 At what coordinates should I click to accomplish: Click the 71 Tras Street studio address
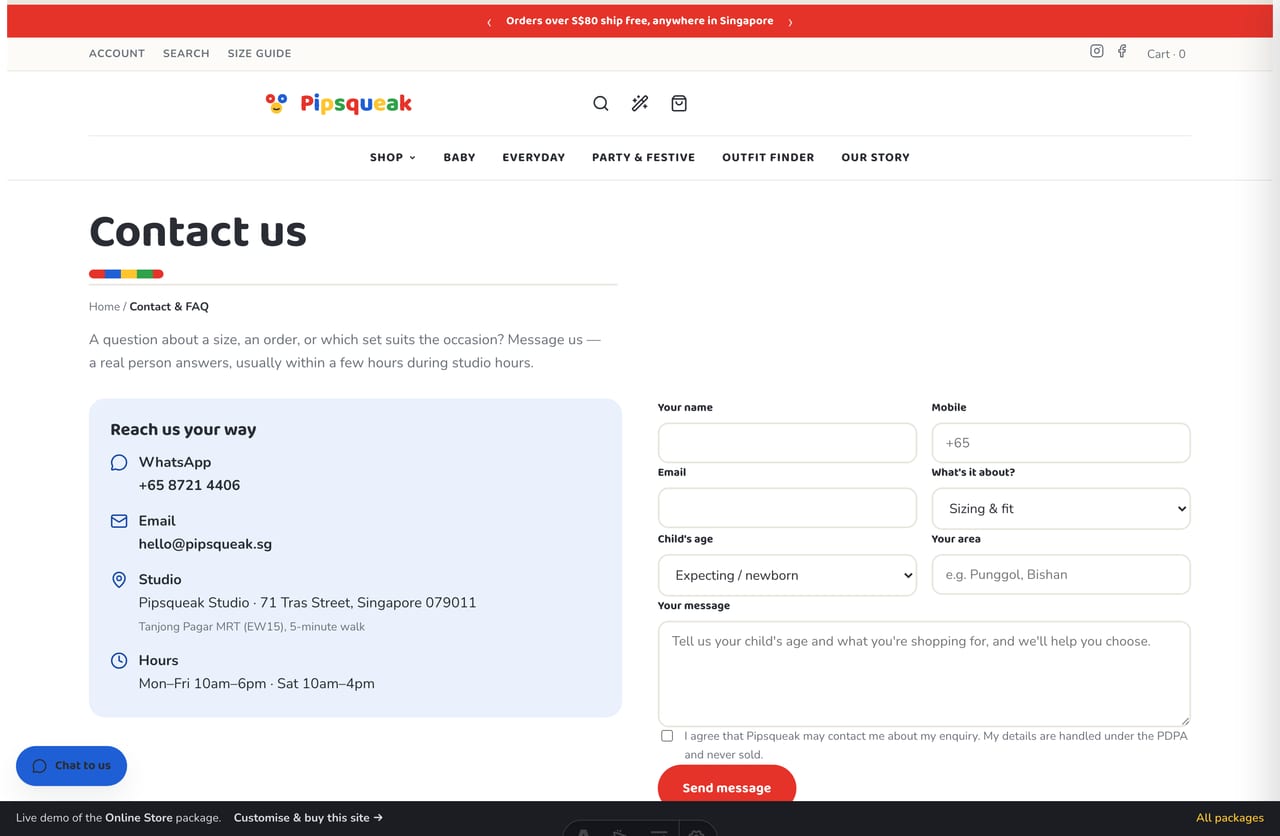click(x=307, y=603)
